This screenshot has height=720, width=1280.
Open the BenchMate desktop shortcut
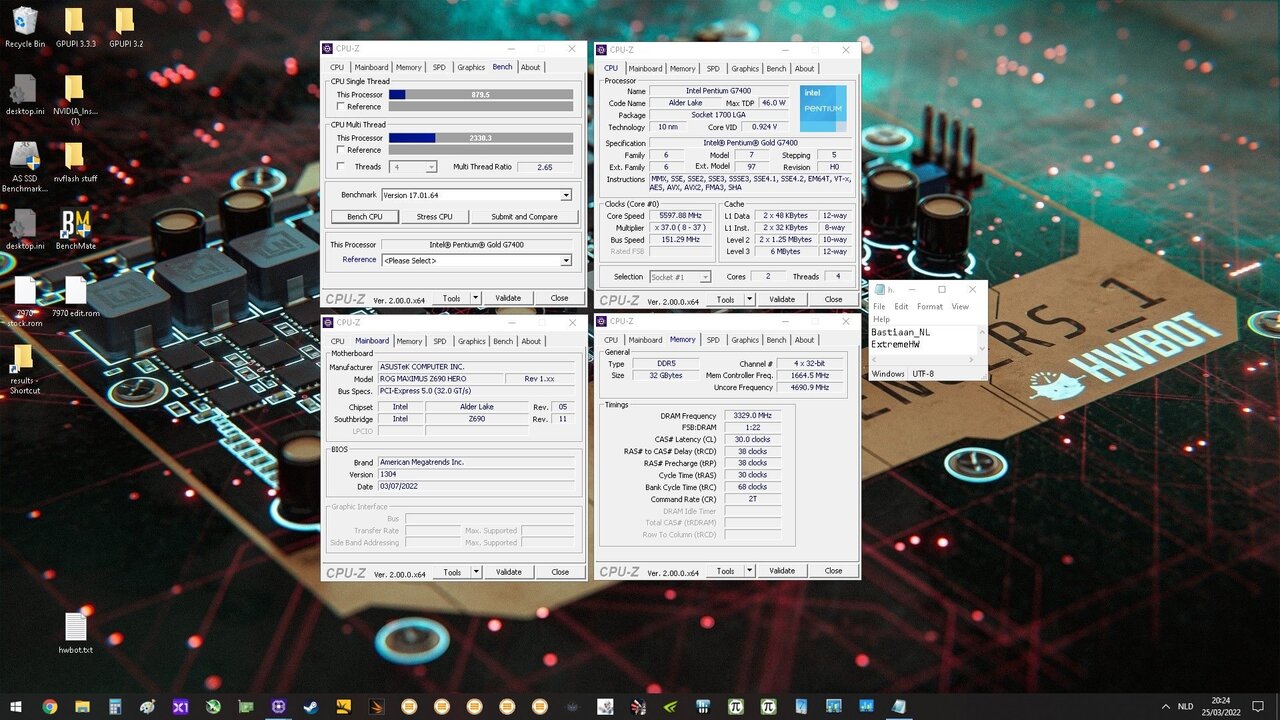tap(74, 226)
